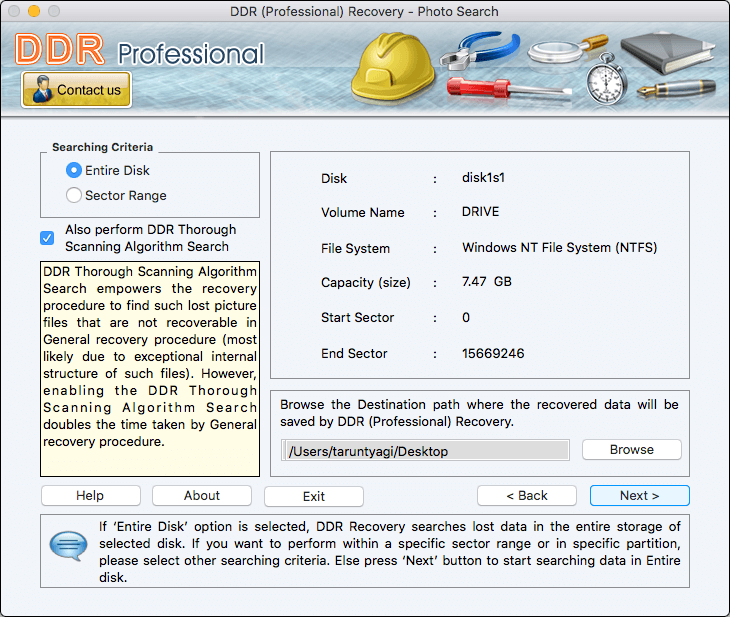Screen dimensions: 730x617
Task: Click the disk1s1 disk value
Action: click(483, 178)
